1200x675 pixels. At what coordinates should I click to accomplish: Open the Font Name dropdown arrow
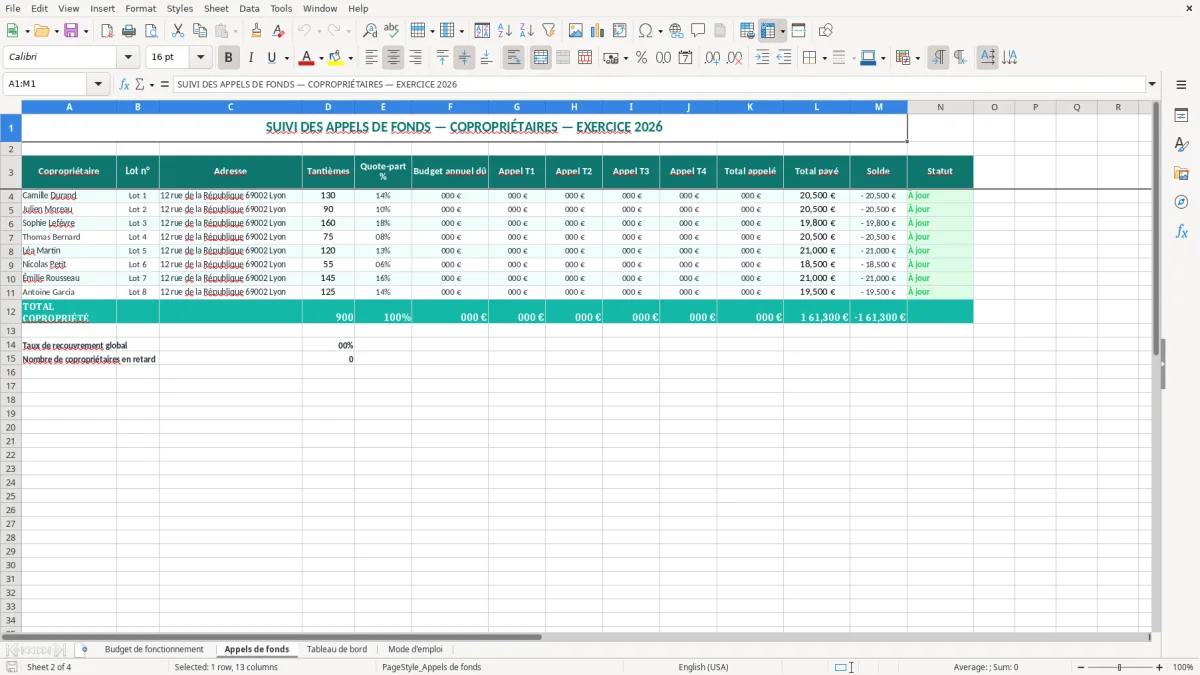[128, 58]
